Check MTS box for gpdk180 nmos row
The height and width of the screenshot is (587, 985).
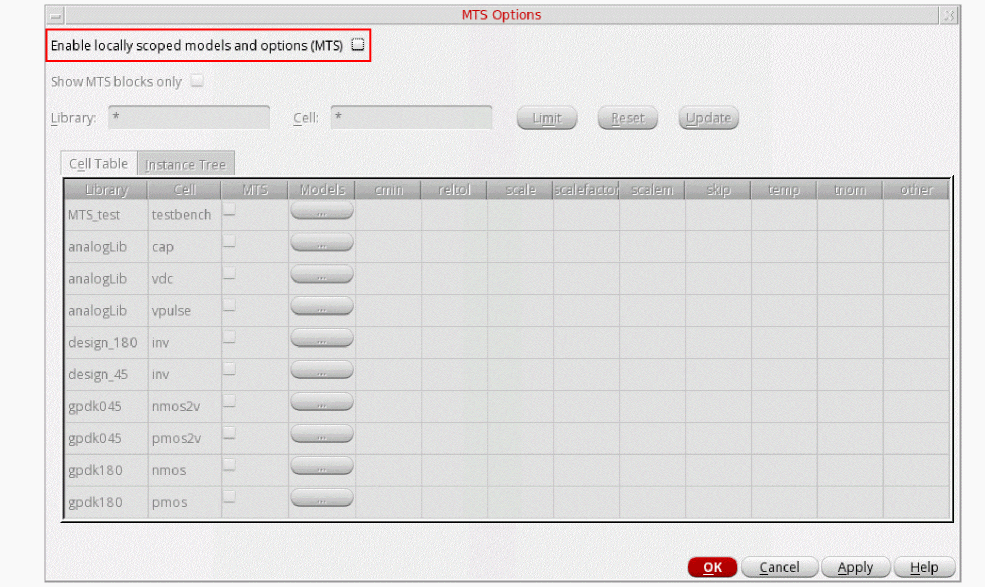[x=229, y=466]
